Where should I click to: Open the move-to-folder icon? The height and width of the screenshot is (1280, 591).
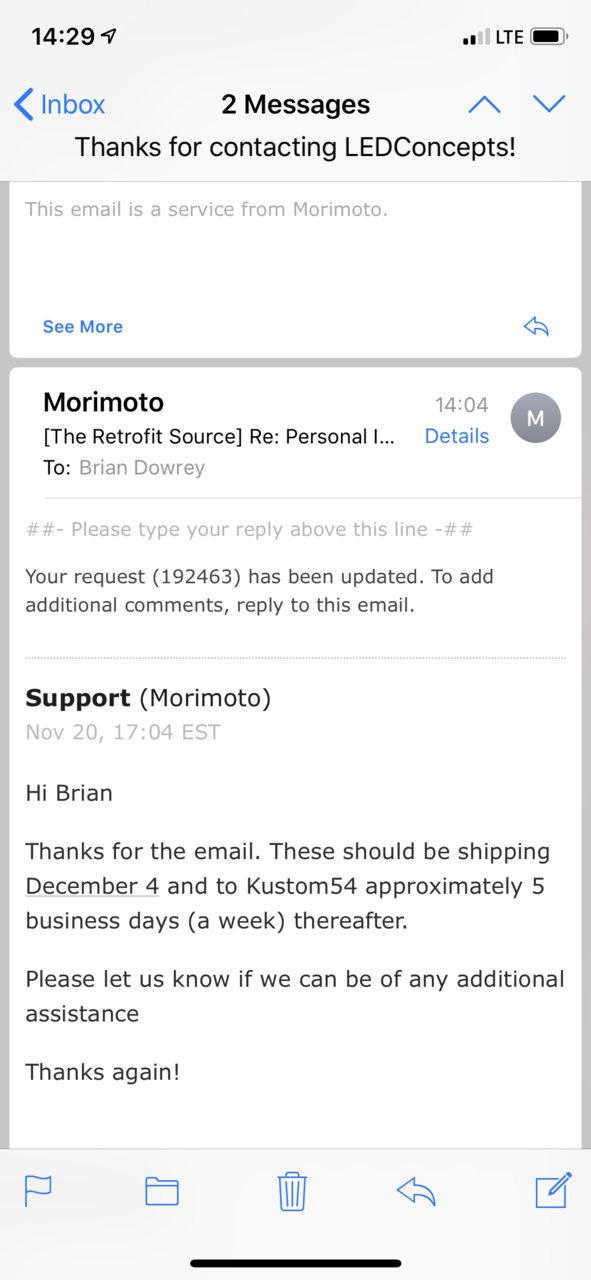(x=162, y=1191)
